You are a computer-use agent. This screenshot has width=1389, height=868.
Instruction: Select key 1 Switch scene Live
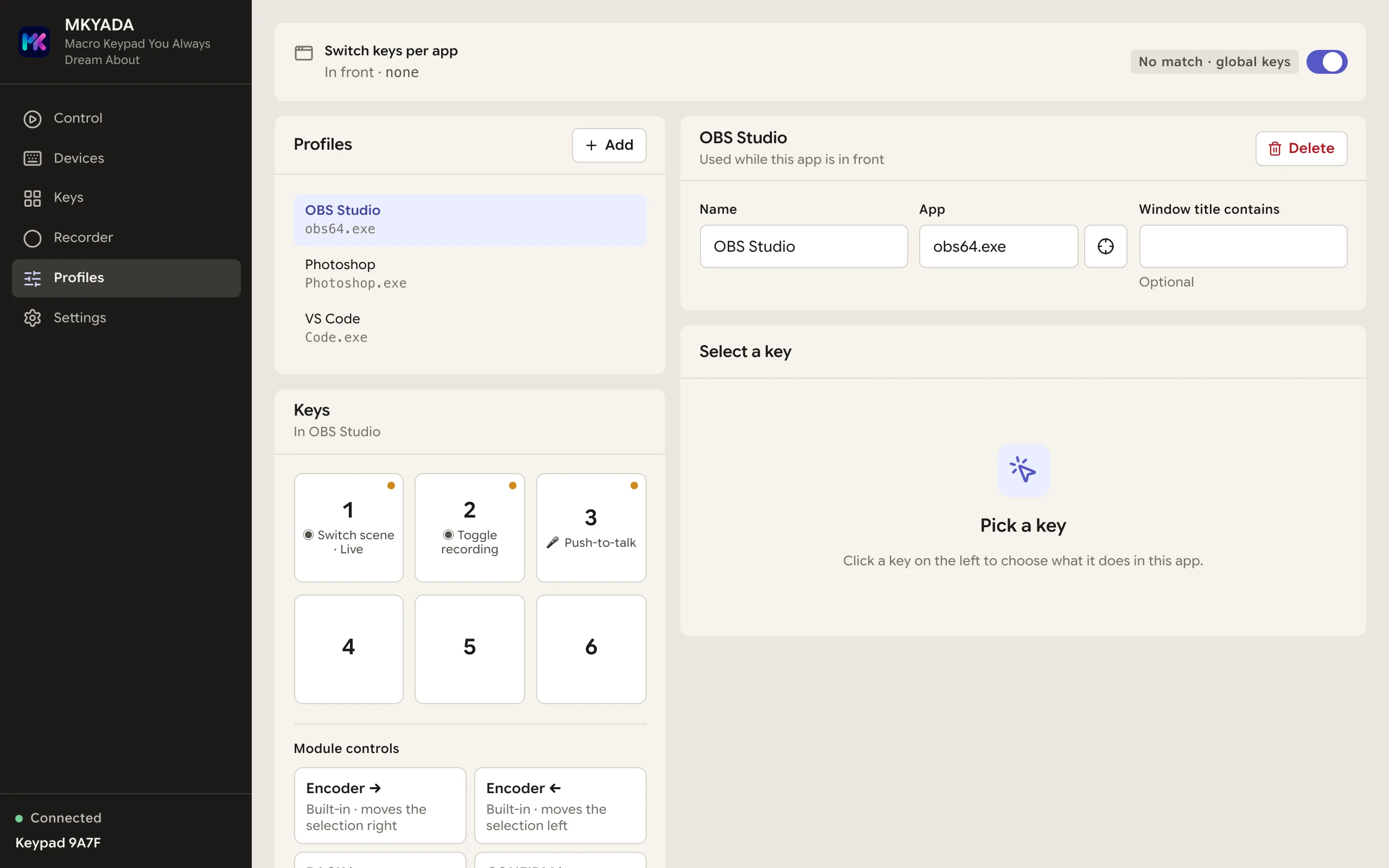348,527
